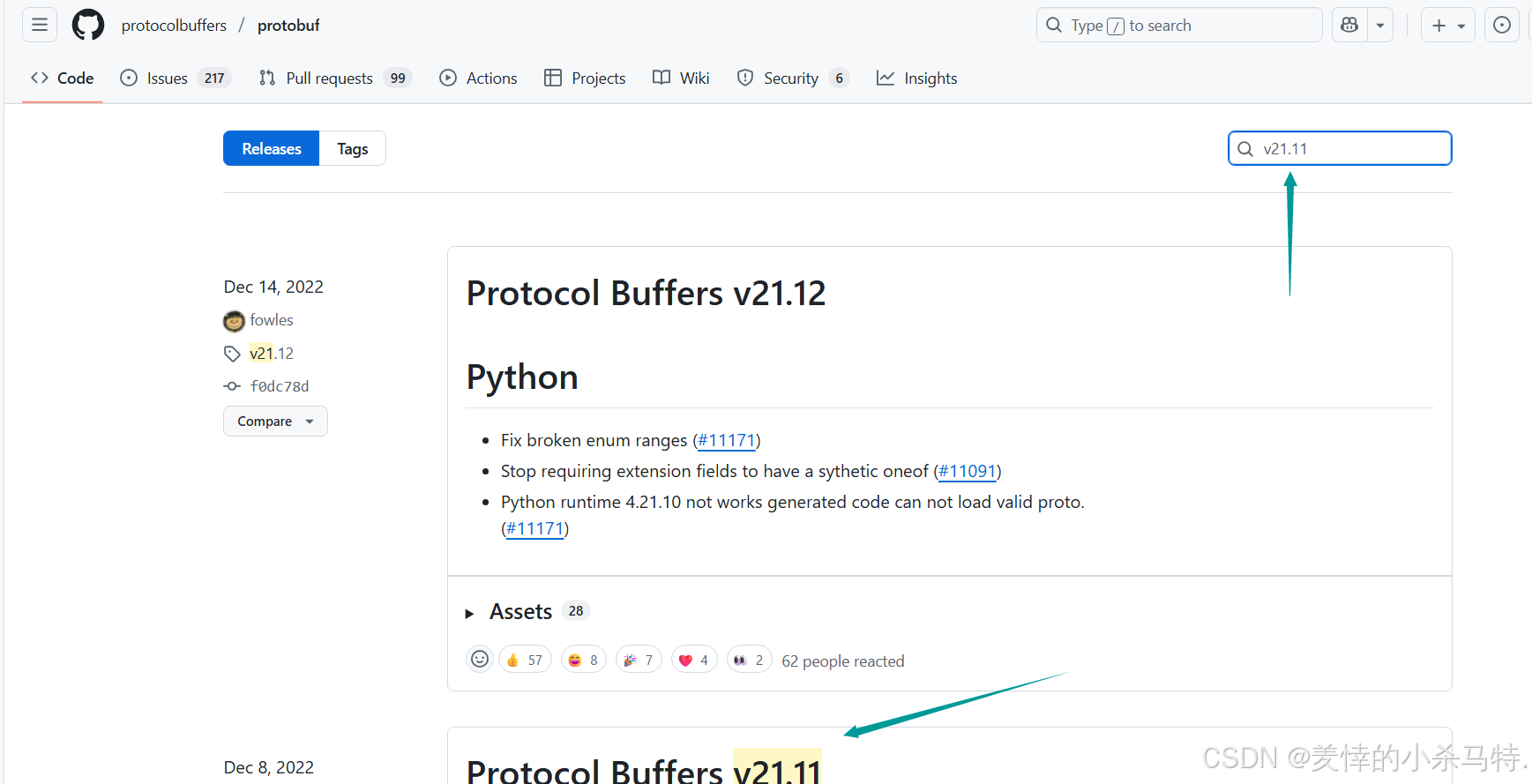Toggle the laugh reaction with 8

click(584, 660)
